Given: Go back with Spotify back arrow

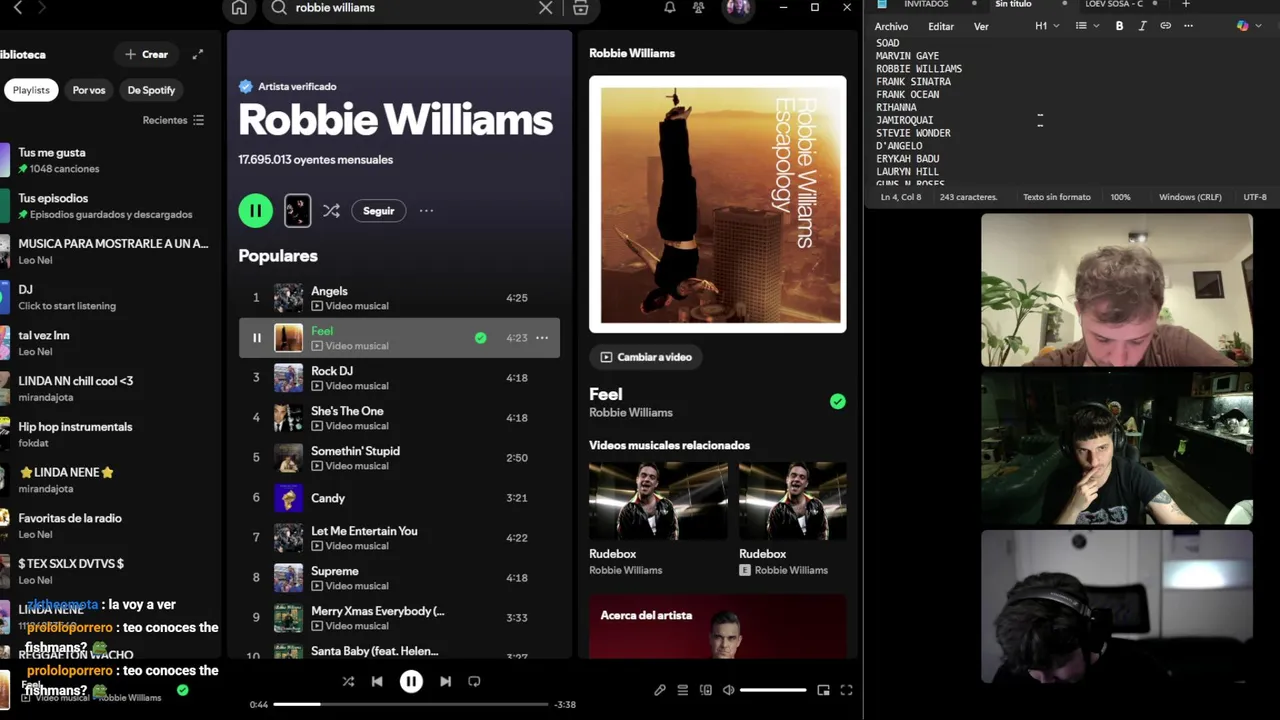Looking at the screenshot, I should pos(17,8).
